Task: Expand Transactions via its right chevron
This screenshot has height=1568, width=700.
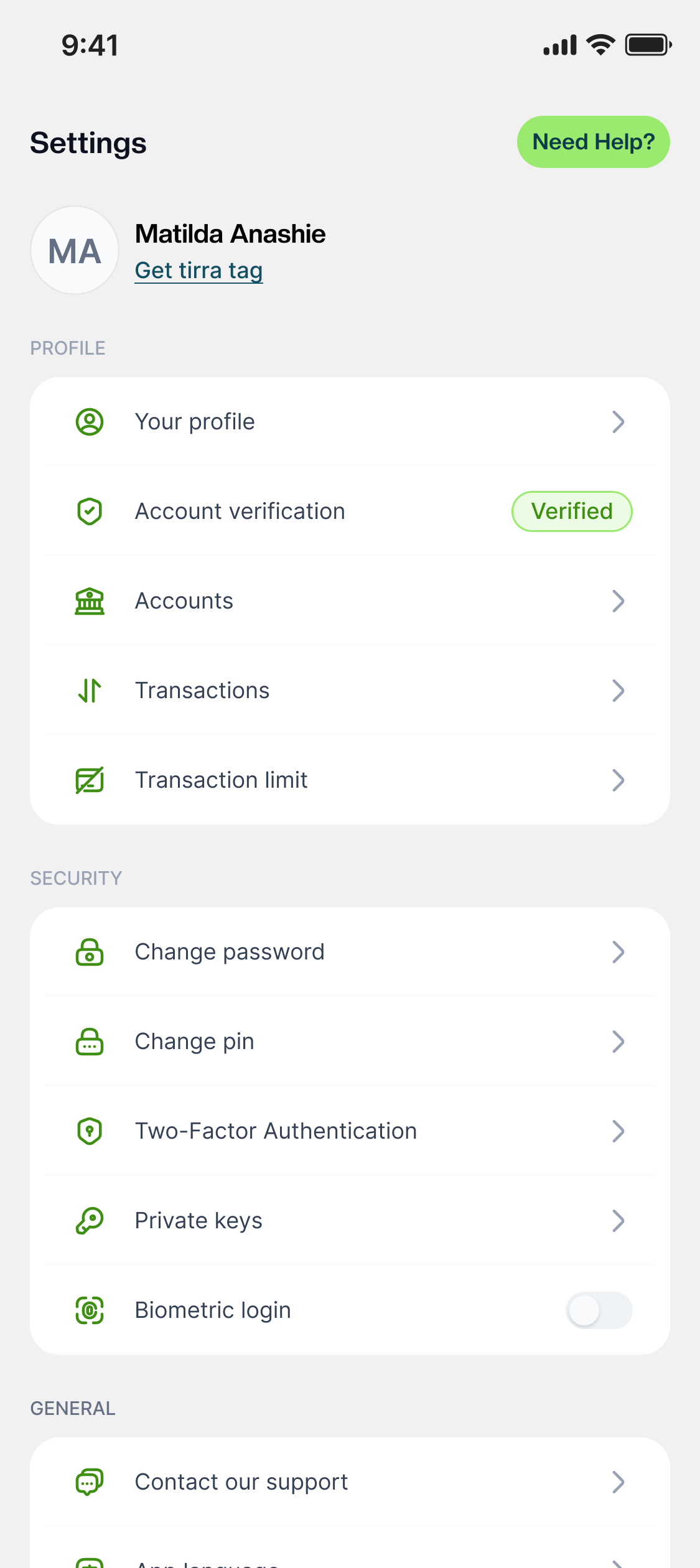Action: [x=618, y=691]
